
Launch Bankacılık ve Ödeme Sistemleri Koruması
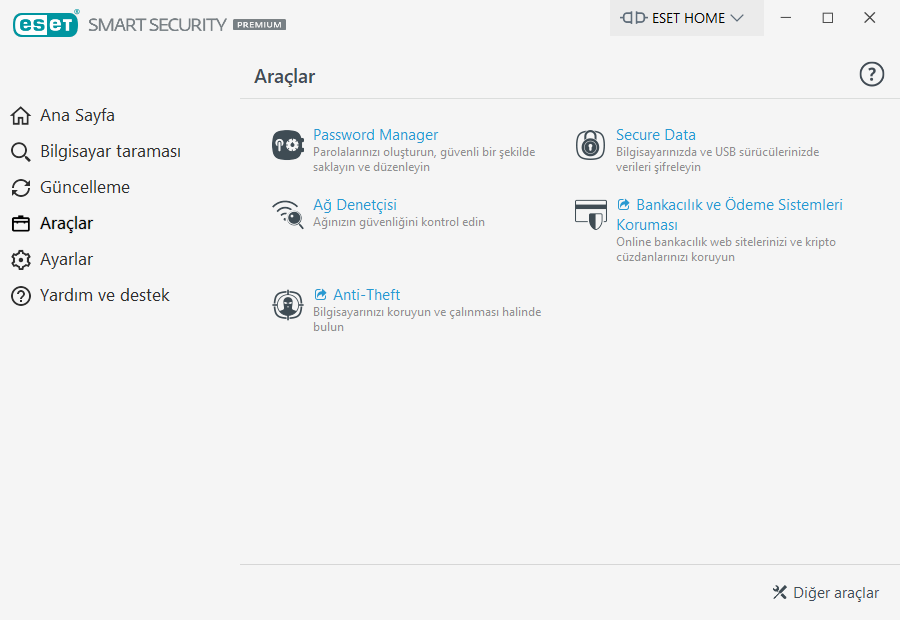pos(738,205)
